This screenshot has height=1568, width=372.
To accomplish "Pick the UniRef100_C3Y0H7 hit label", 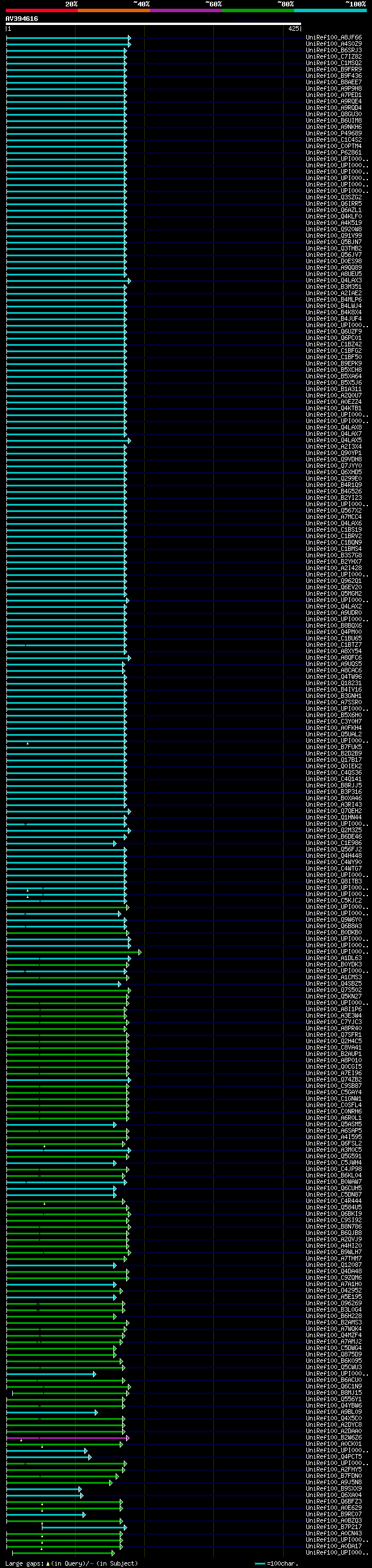I will [x=334, y=721].
